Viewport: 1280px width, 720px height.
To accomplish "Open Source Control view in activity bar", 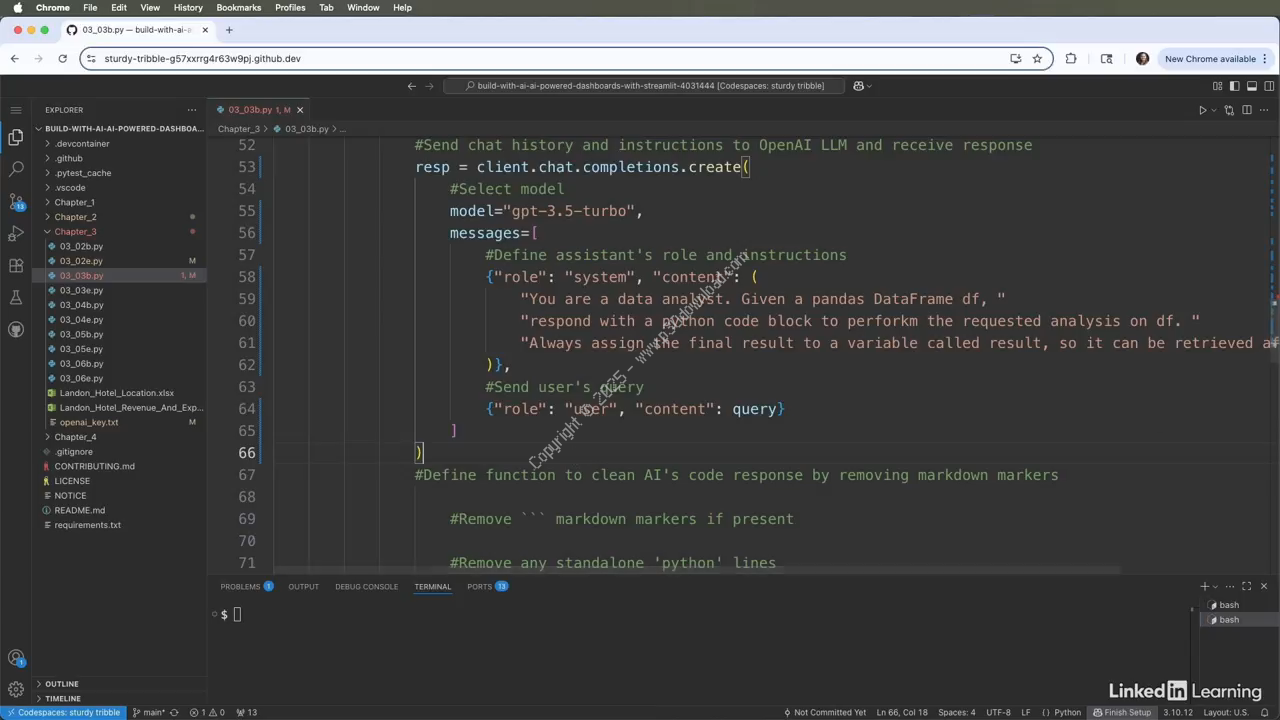I will [16, 202].
